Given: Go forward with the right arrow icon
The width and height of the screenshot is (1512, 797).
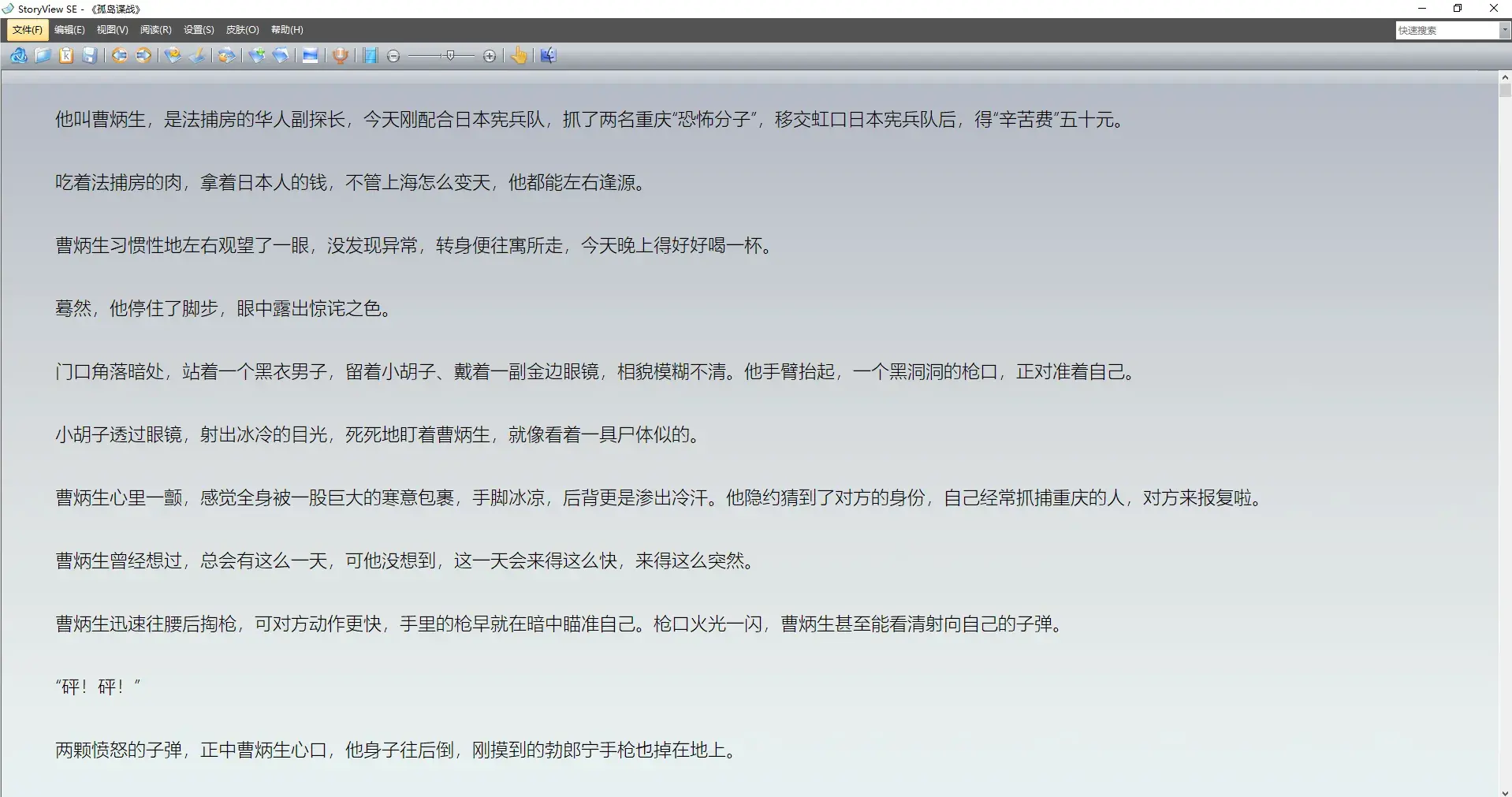Looking at the screenshot, I should (143, 55).
